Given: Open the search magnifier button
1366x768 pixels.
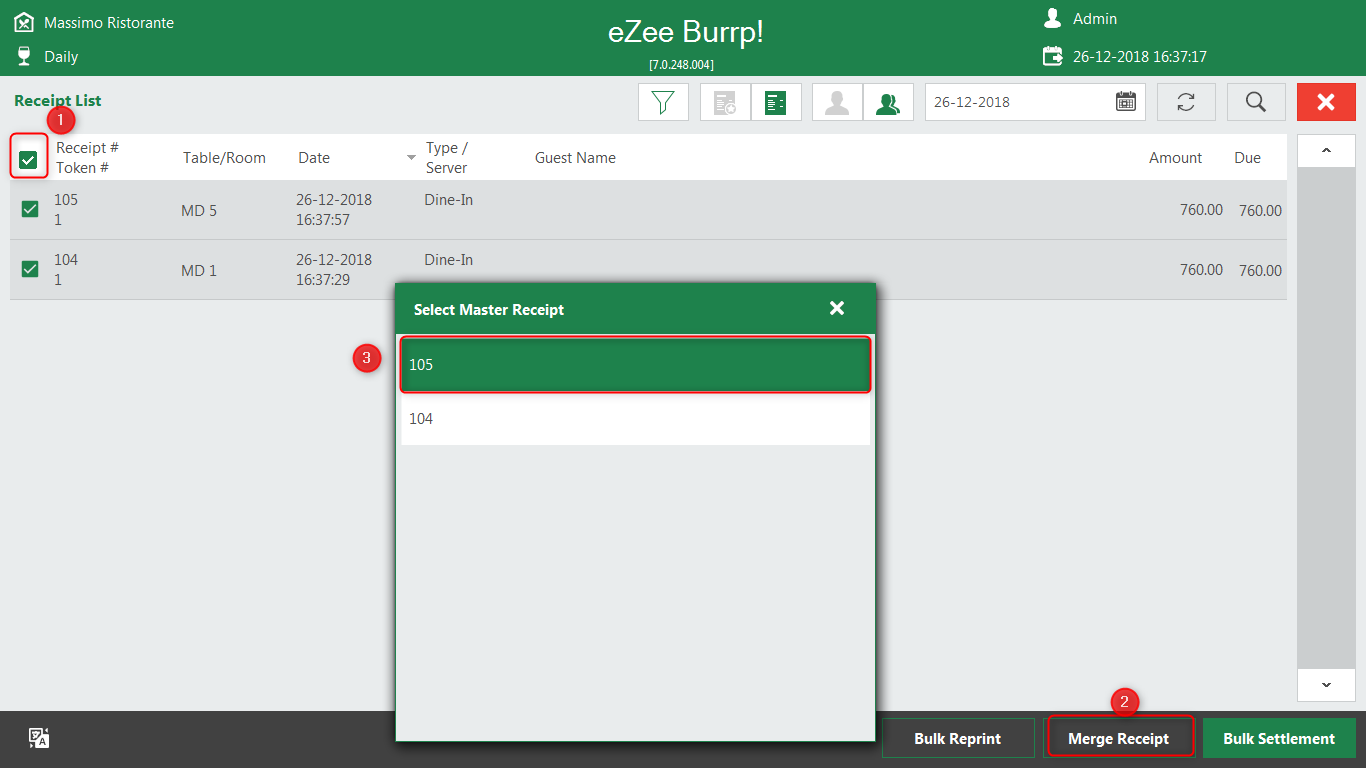Looking at the screenshot, I should click(x=1256, y=102).
